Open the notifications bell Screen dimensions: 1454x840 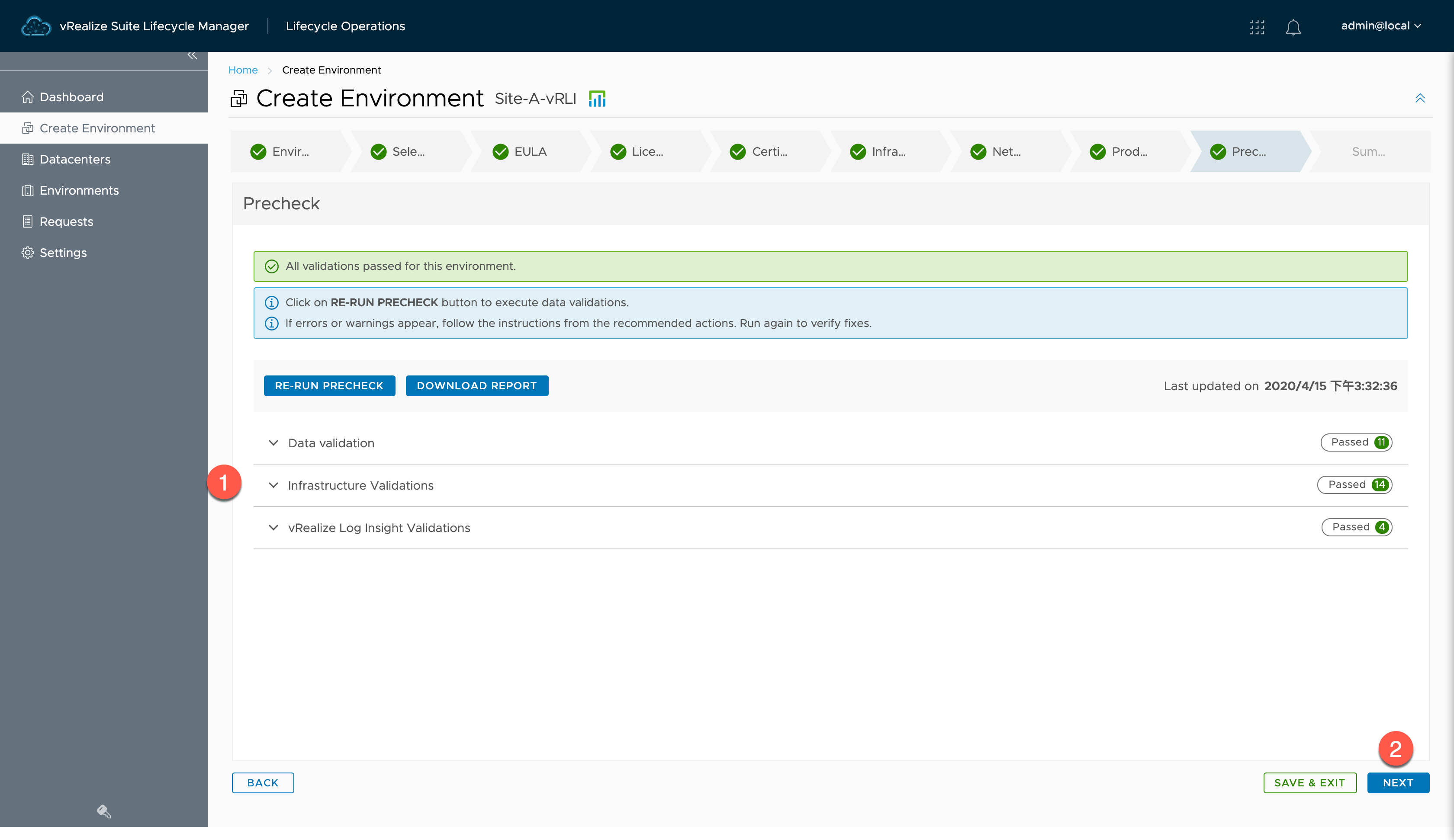(1293, 27)
